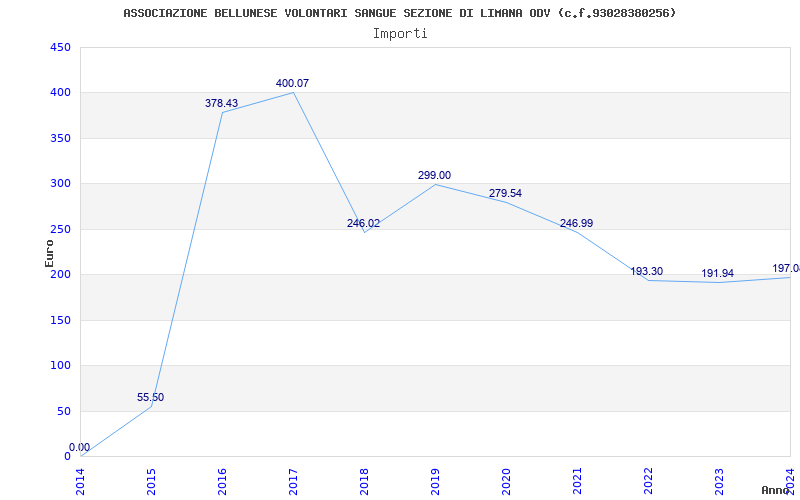Viewport: 800px width, 500px height.
Task: Click the x-axis year 2020
Action: point(506,482)
